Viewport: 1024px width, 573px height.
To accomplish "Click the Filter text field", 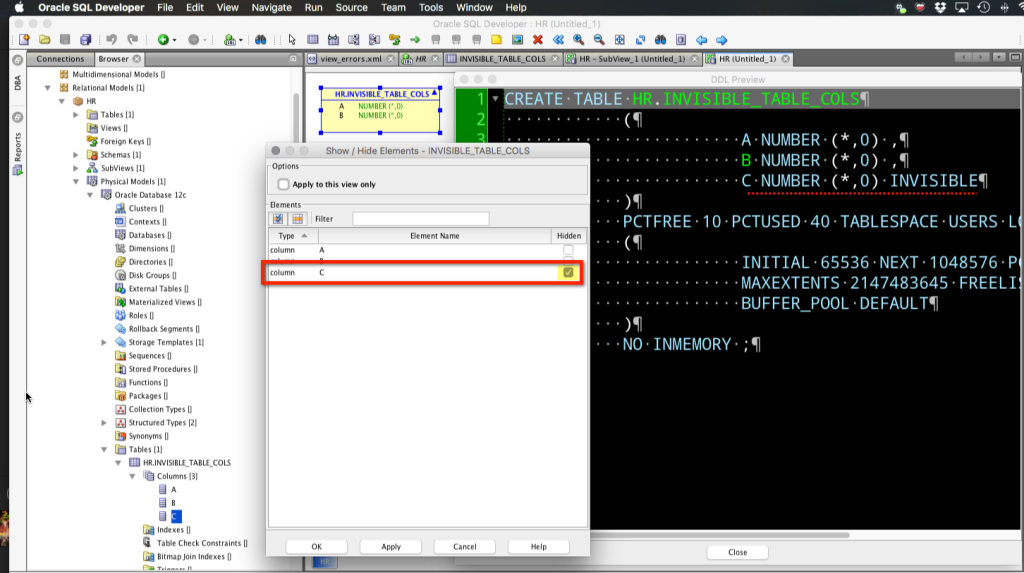I will click(x=420, y=219).
